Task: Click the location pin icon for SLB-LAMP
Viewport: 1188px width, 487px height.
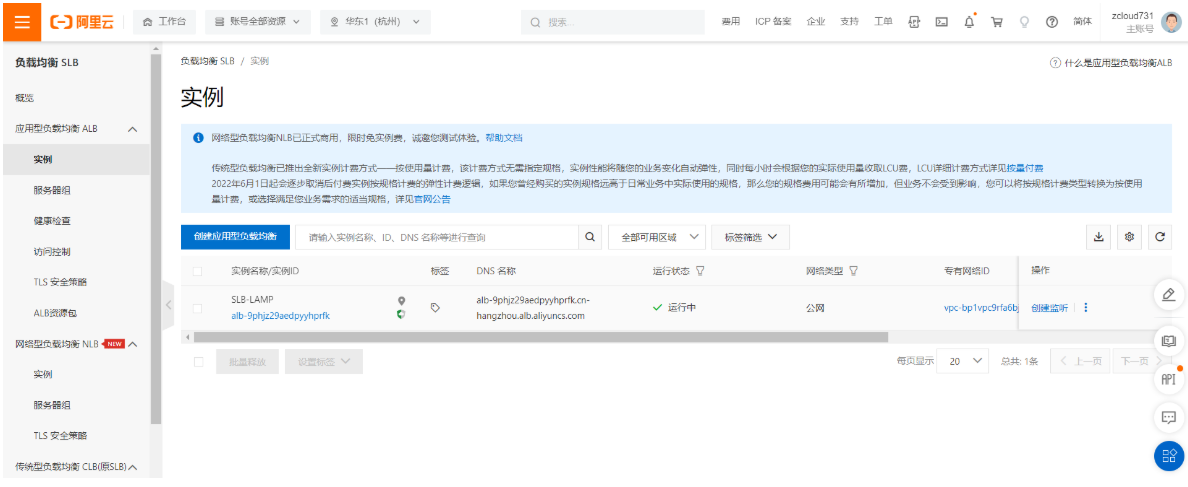Action: click(402, 301)
